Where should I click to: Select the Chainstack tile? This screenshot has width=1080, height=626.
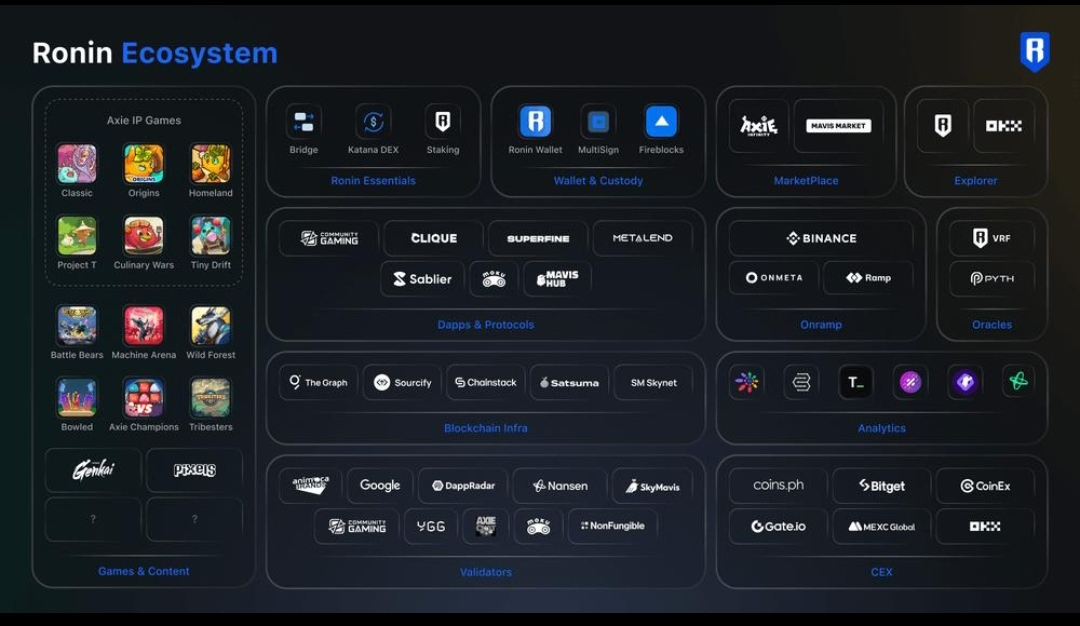pos(486,382)
